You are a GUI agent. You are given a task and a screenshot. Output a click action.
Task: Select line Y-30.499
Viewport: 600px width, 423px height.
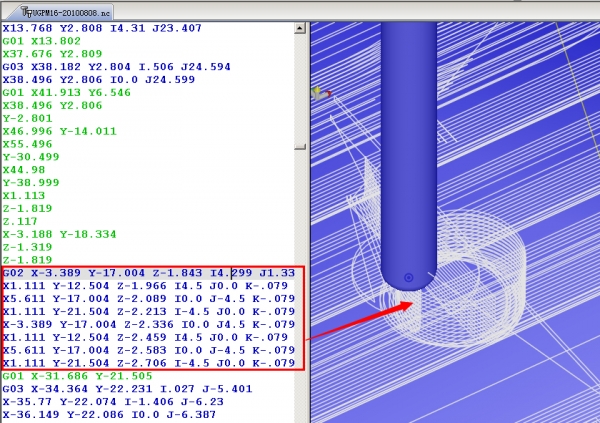(x=31, y=157)
